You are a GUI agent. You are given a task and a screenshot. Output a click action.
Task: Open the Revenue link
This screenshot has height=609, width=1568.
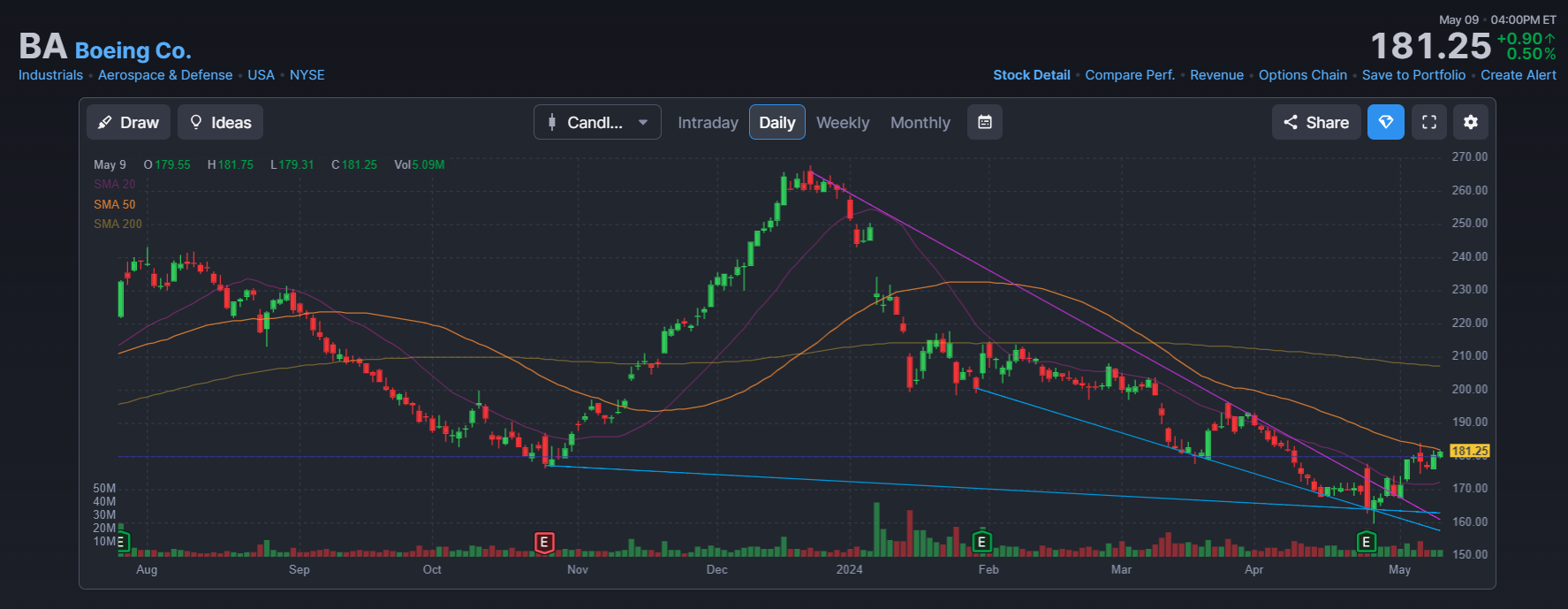click(1216, 75)
